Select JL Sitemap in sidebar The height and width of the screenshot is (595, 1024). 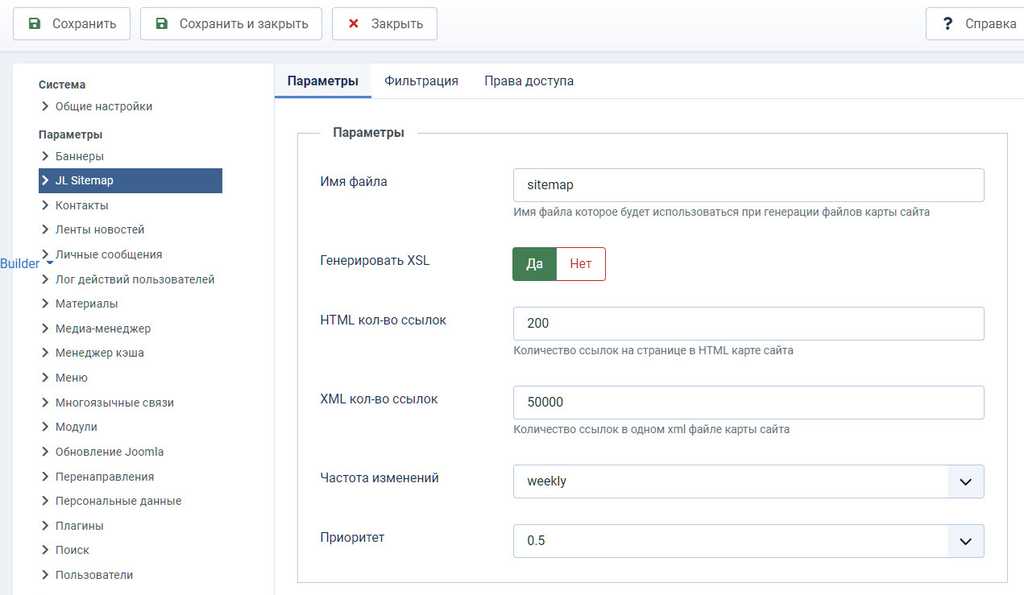coord(131,180)
